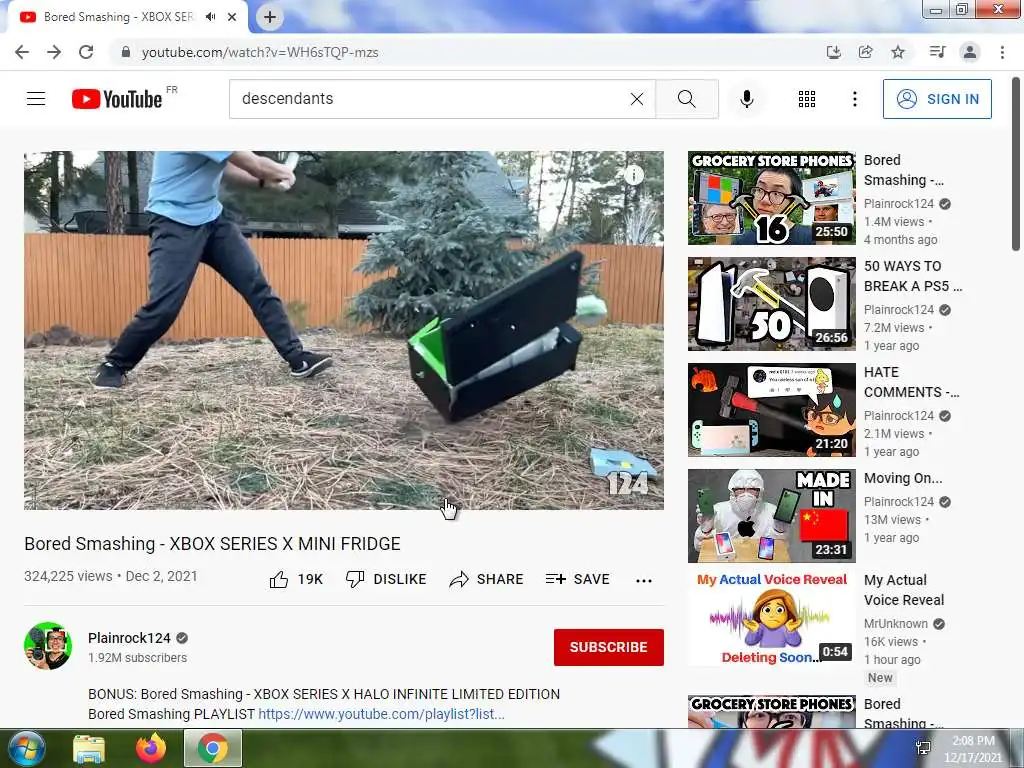Open YouTube settings three-dot menu
This screenshot has height=768, width=1024.
tap(854, 99)
